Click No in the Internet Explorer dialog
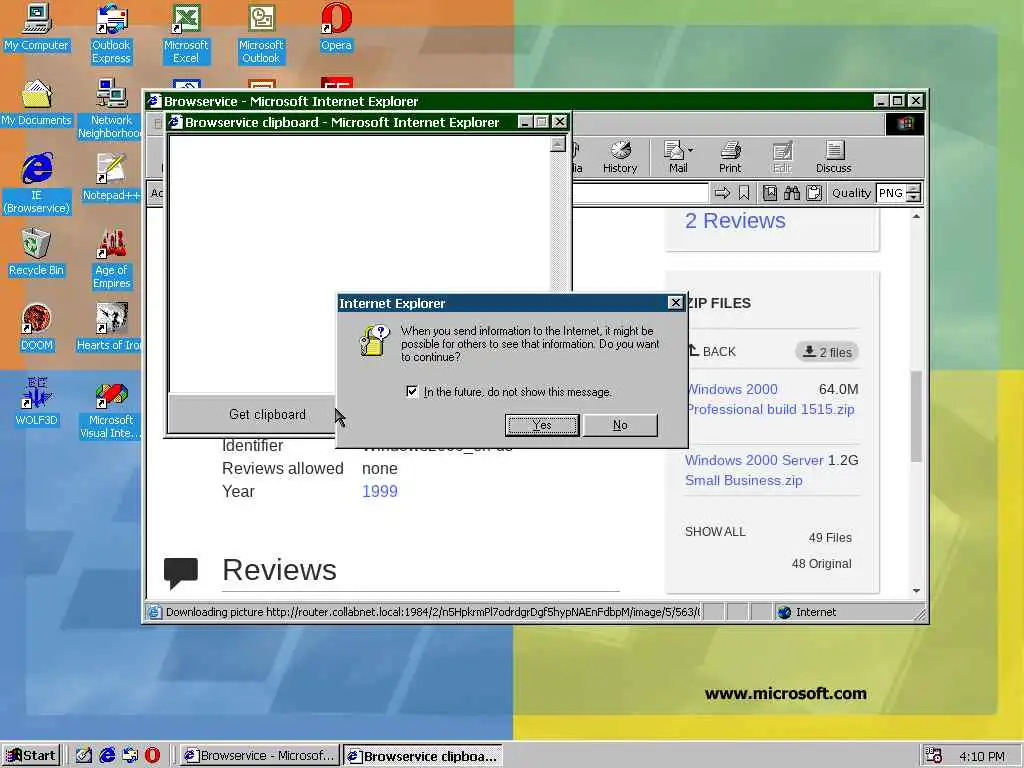 click(620, 425)
